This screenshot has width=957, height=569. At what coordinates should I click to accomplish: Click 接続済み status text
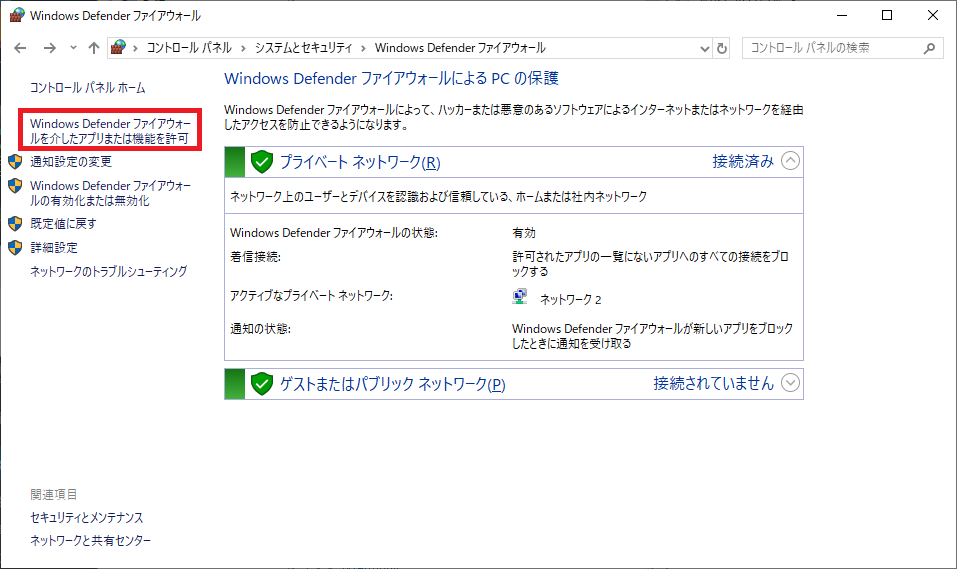[x=743, y=161]
